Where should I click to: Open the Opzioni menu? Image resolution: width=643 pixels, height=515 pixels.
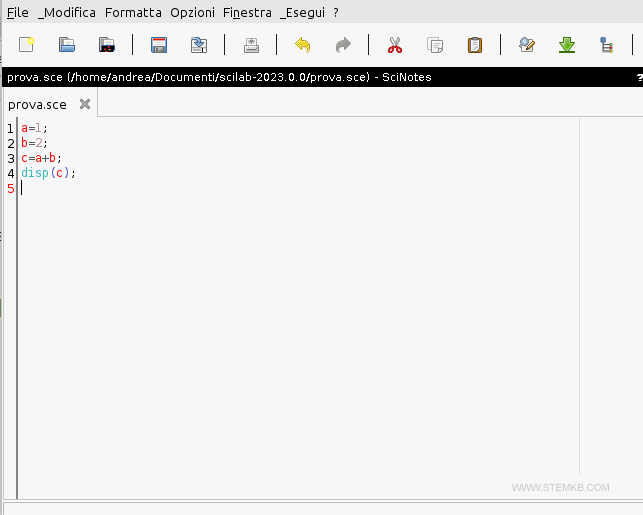point(193,13)
